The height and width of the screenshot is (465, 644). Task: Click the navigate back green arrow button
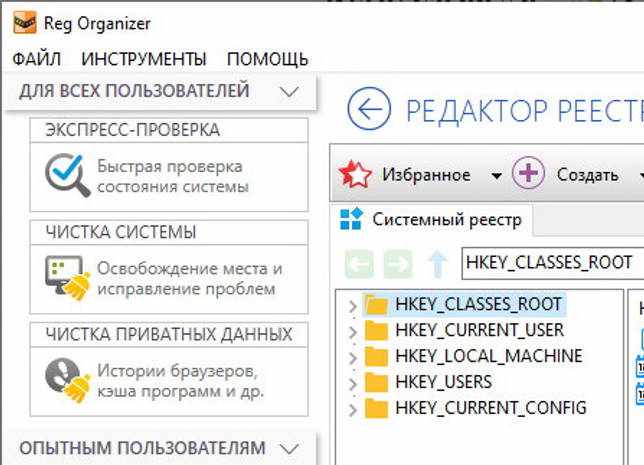point(359,264)
